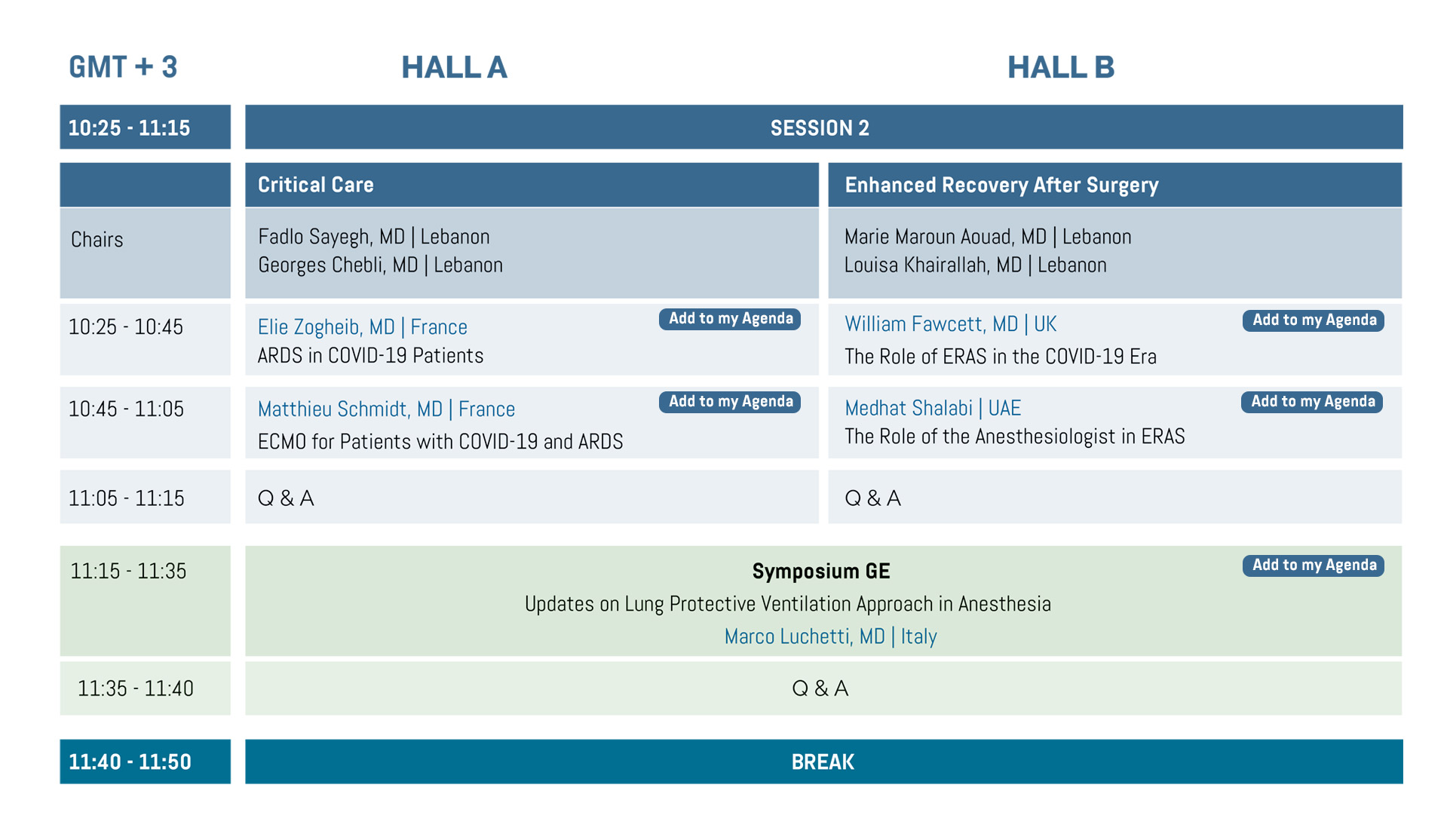Image resolution: width=1447 pixels, height=840 pixels.
Task: Click the GMT + 3 timezone label
Action: [123, 67]
